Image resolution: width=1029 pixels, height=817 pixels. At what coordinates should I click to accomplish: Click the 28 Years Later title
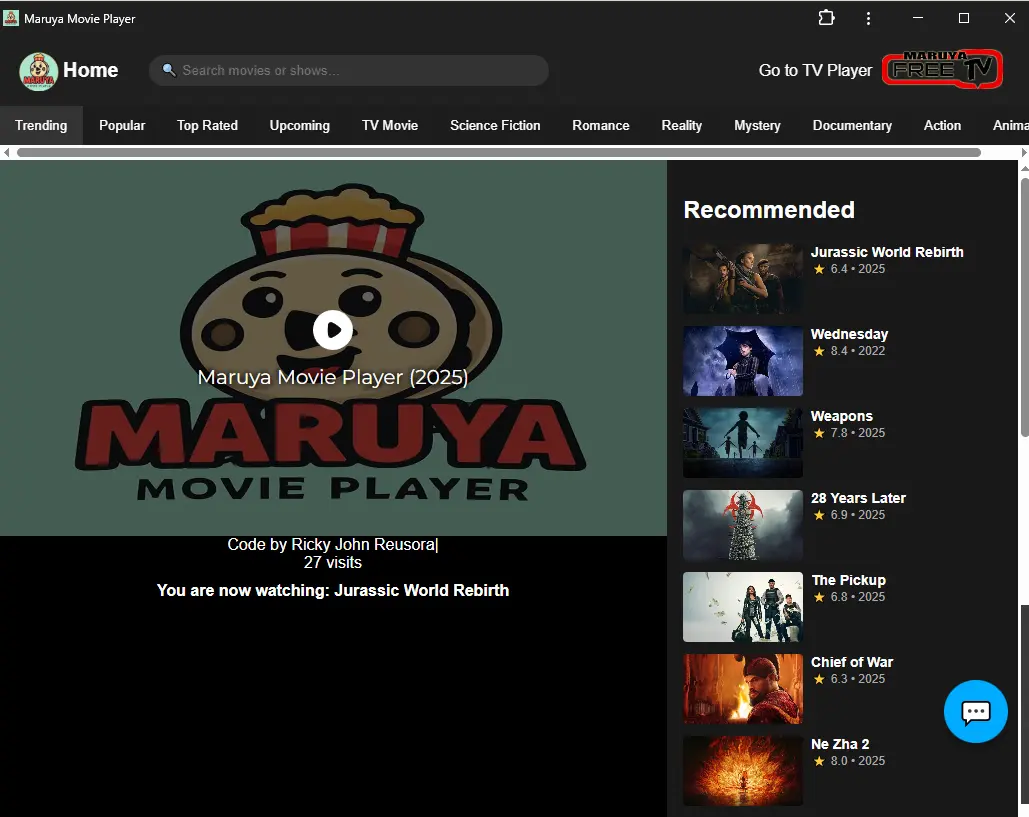pos(858,498)
